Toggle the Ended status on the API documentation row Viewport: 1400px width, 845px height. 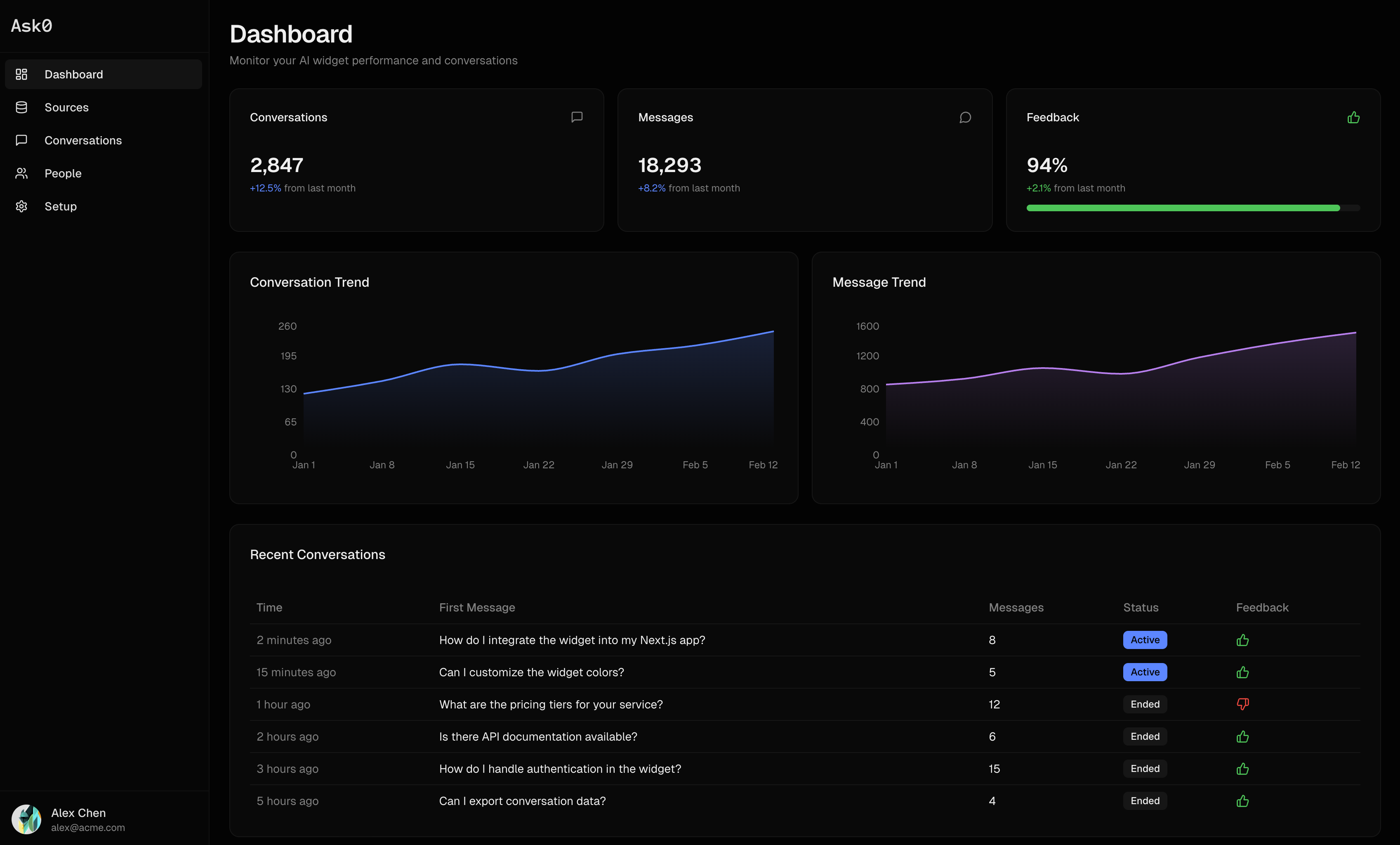coord(1144,736)
